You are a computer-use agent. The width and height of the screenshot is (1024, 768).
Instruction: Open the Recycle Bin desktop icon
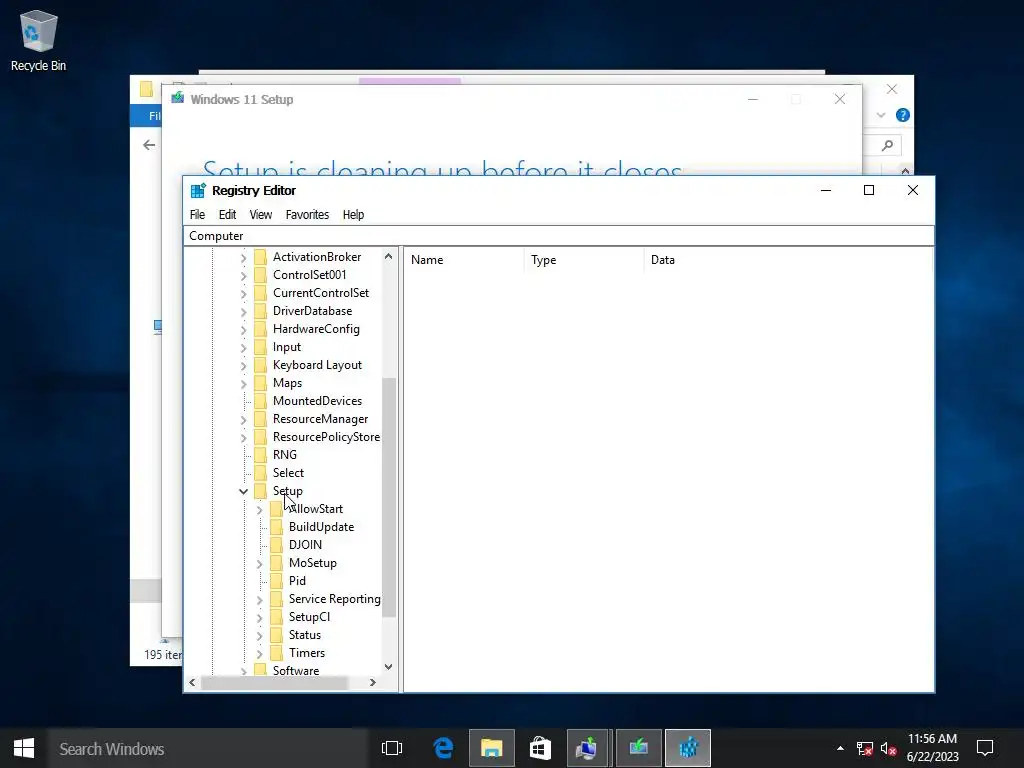point(39,40)
